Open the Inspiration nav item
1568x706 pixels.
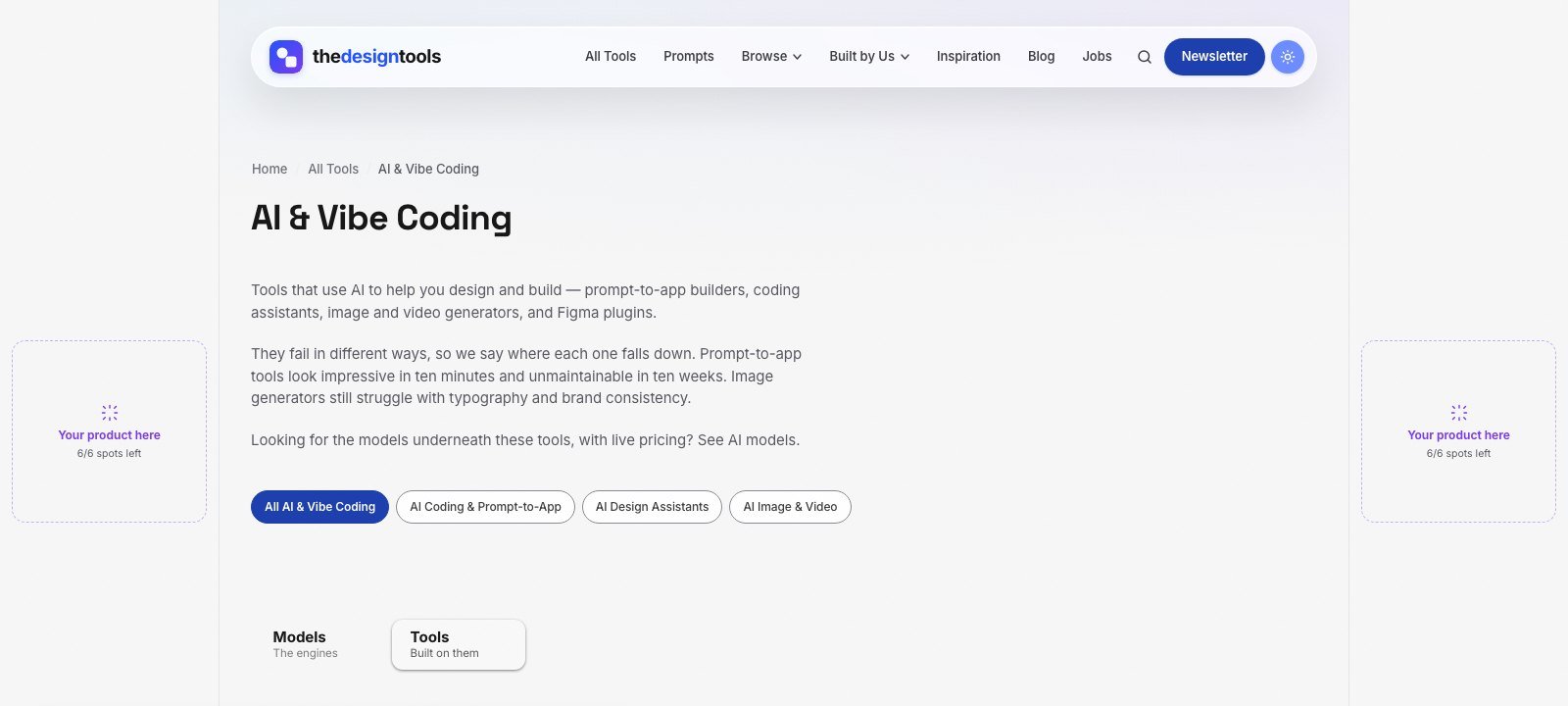(x=968, y=57)
